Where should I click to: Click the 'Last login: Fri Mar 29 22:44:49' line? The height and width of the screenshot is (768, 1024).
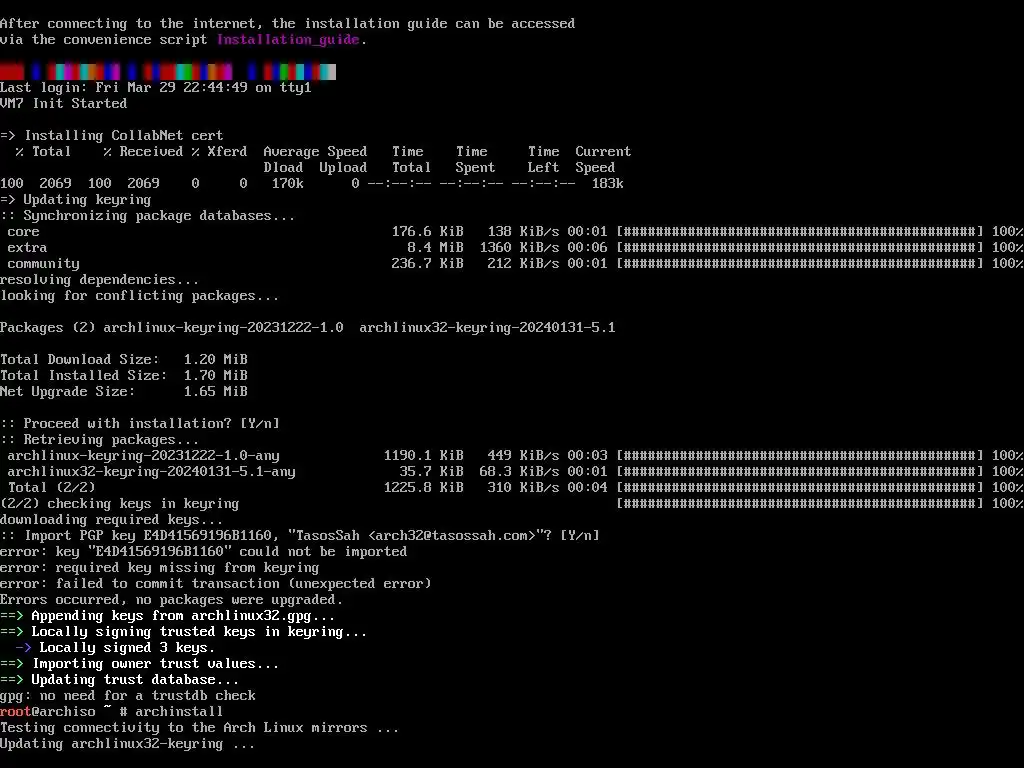[x=156, y=88]
